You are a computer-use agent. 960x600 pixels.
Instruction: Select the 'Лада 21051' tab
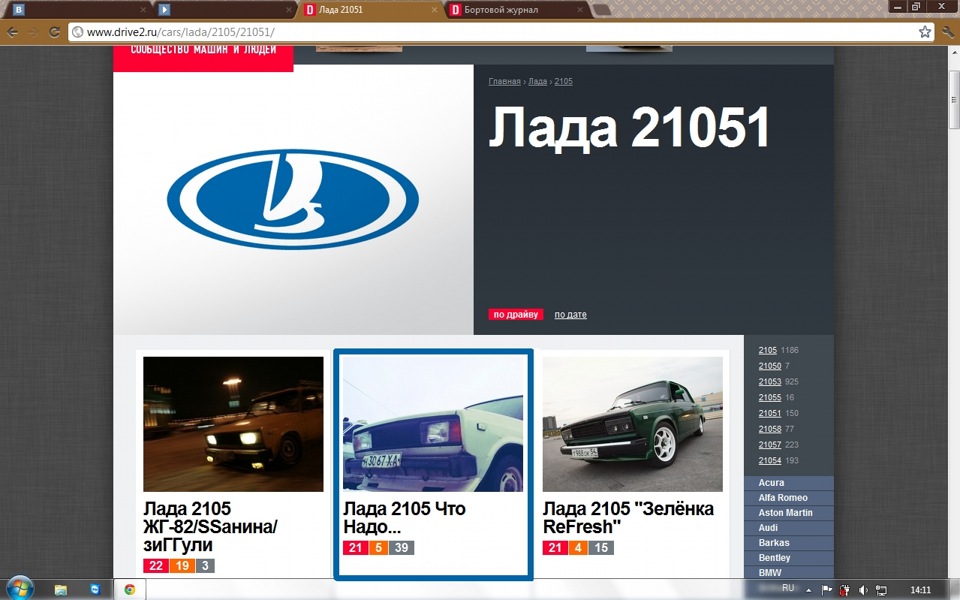coord(370,10)
